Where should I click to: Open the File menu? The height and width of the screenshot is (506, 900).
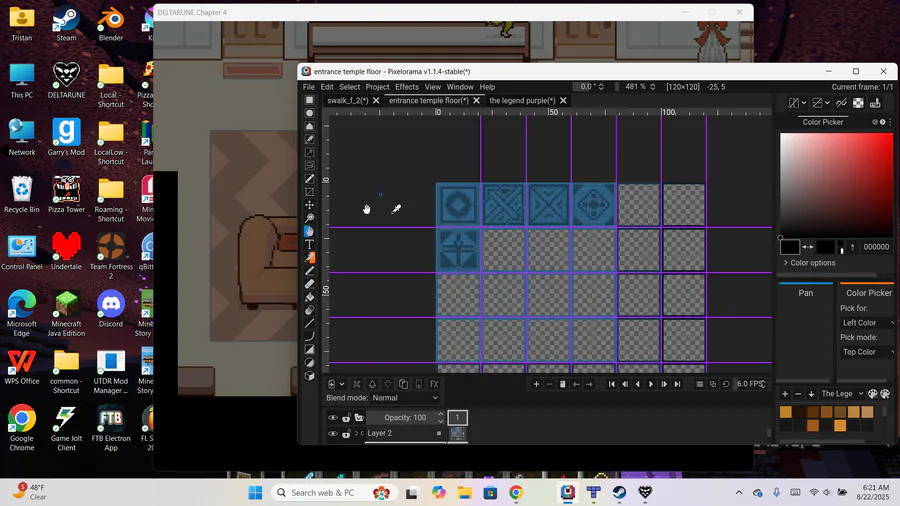pos(309,87)
